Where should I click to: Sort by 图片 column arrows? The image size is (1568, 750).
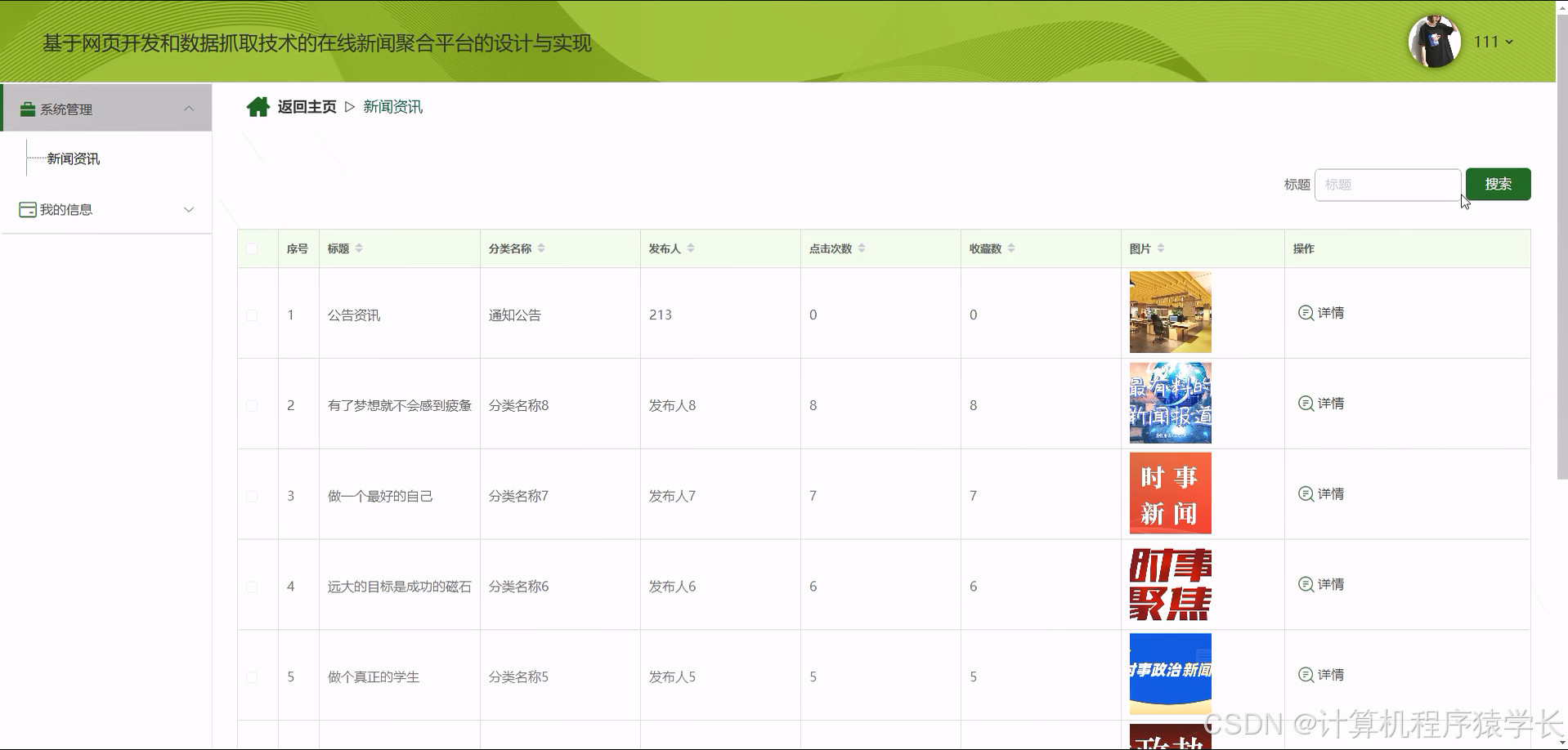(x=1161, y=248)
